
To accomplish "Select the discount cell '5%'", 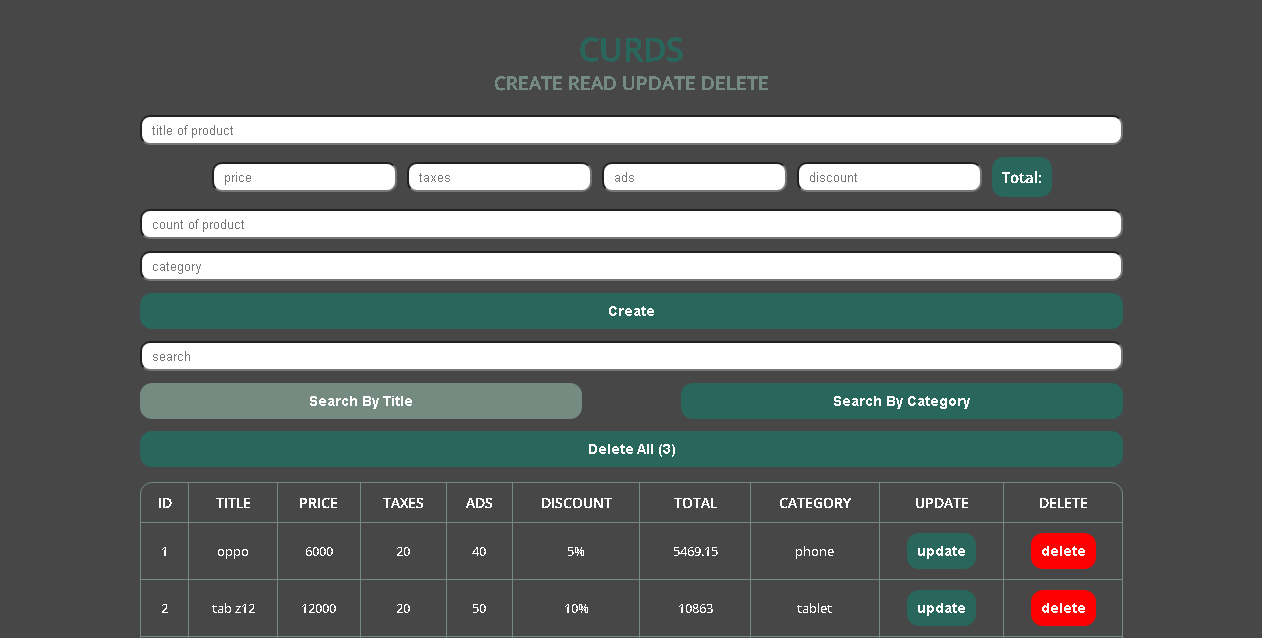I will (576, 551).
